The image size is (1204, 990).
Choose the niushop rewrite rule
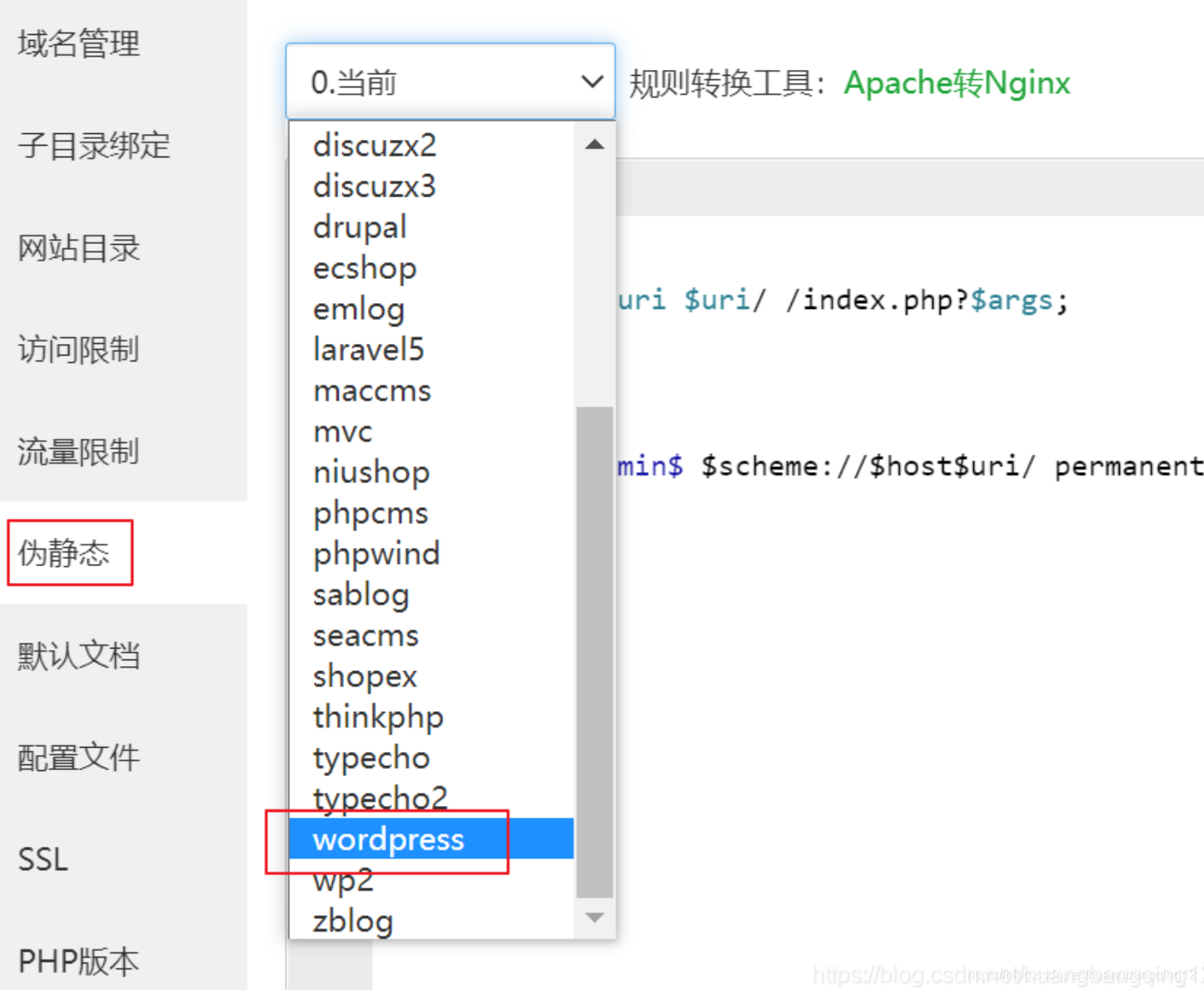coord(431,472)
